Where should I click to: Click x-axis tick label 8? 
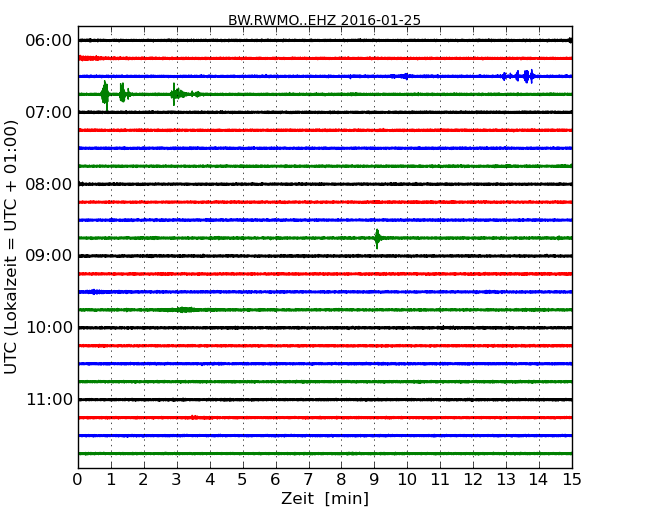pyautogui.click(x=341, y=480)
